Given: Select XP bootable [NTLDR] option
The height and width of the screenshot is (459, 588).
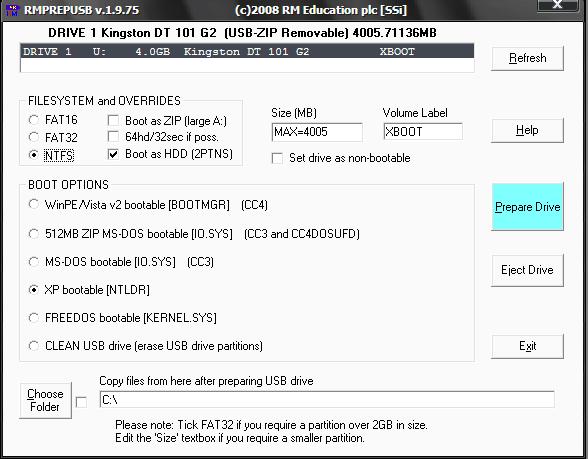Looking at the screenshot, I should (34, 290).
